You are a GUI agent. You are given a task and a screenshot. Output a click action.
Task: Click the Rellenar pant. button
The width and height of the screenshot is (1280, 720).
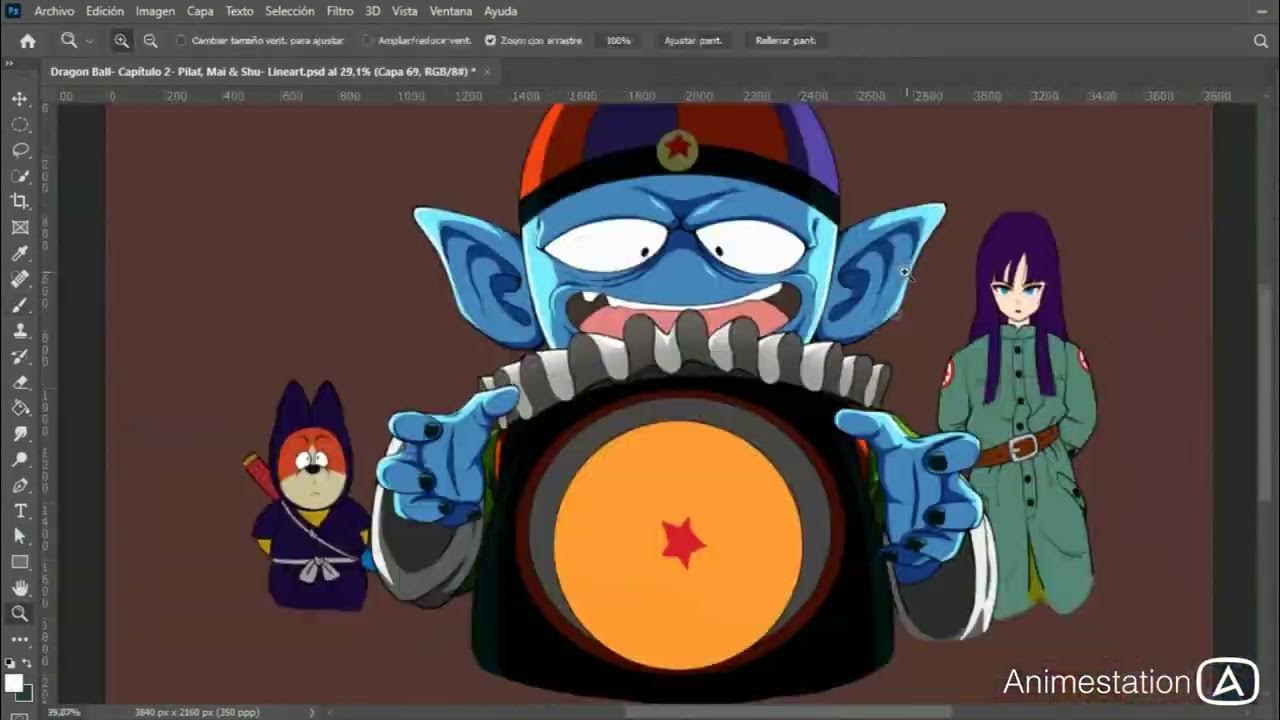[x=786, y=41]
